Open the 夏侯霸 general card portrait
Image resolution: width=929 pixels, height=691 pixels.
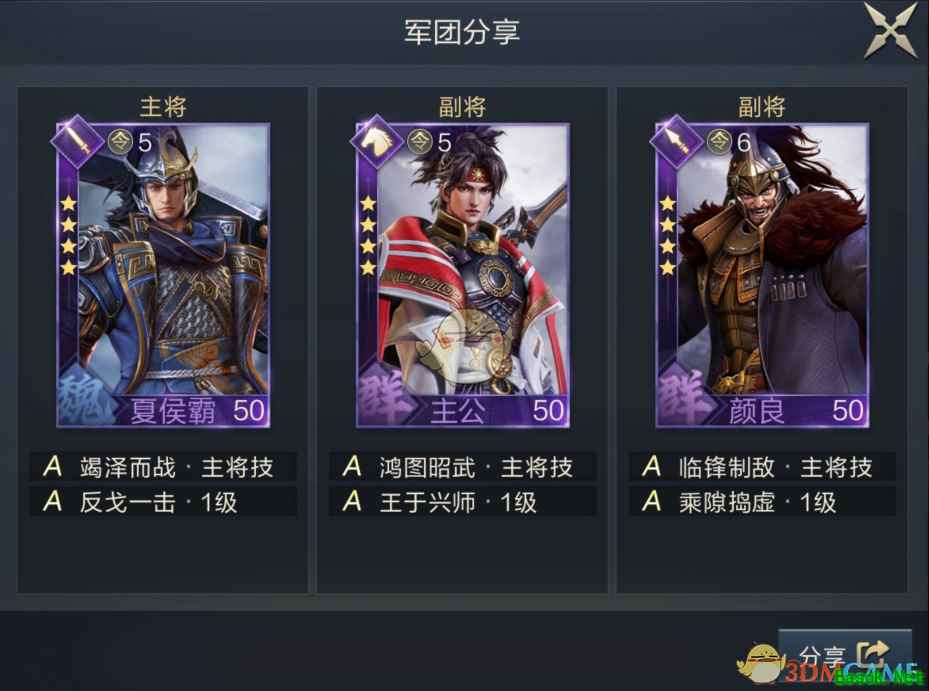pyautogui.click(x=163, y=275)
